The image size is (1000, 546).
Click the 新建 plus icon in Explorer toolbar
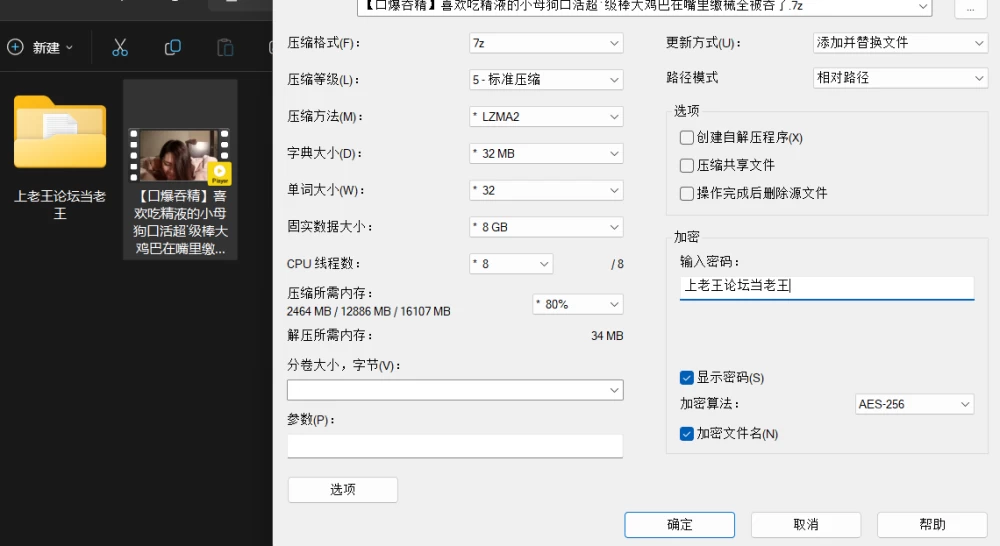pyautogui.click(x=15, y=47)
